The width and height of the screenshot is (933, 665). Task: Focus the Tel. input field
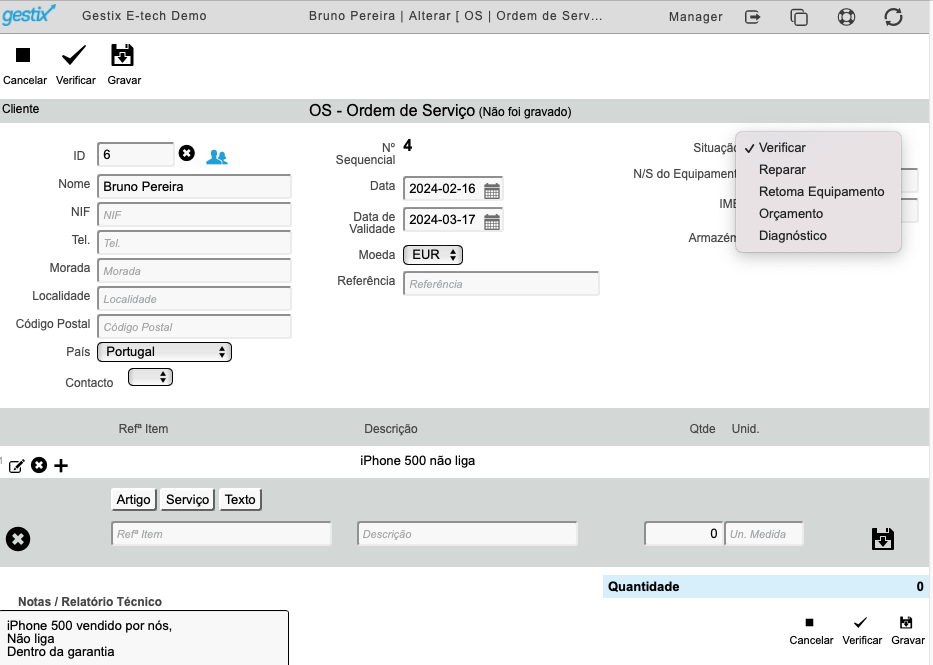tap(194, 243)
